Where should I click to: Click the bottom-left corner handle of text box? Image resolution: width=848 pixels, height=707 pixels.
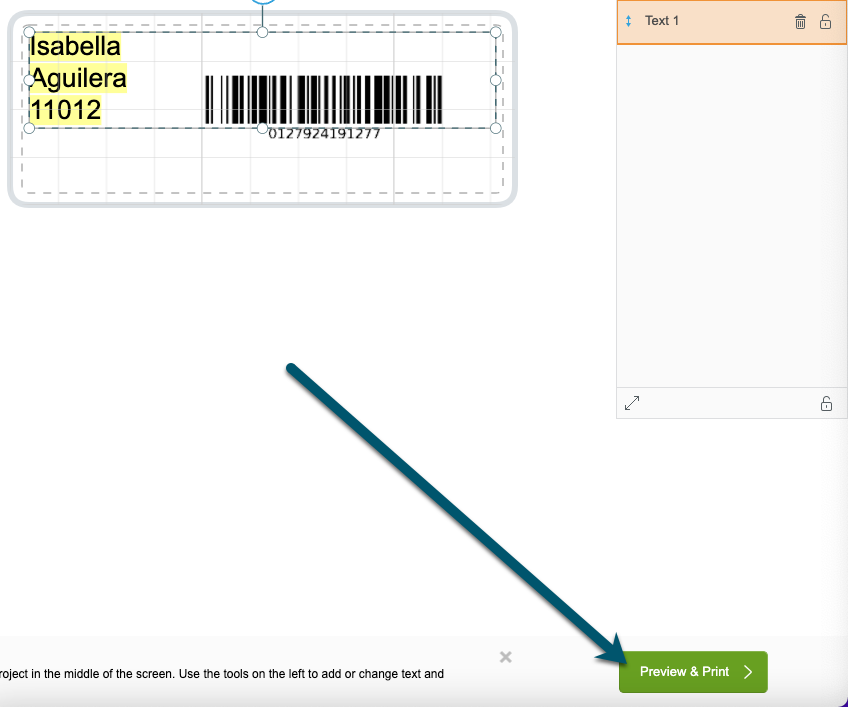(29, 128)
